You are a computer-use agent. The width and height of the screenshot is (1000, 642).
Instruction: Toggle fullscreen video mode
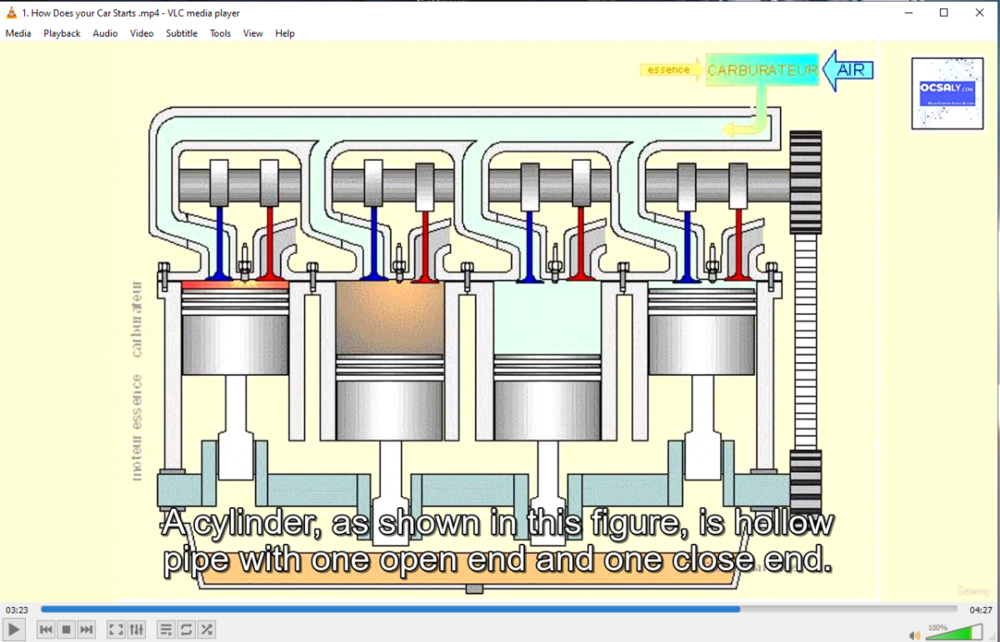[x=116, y=629]
